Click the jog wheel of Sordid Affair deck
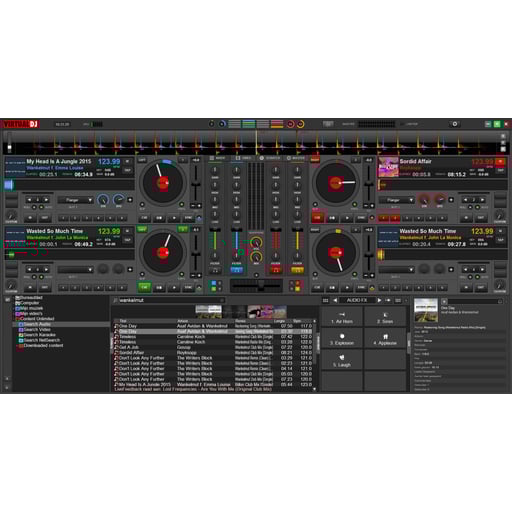Image resolution: width=512 pixels, height=512 pixels. (336, 183)
